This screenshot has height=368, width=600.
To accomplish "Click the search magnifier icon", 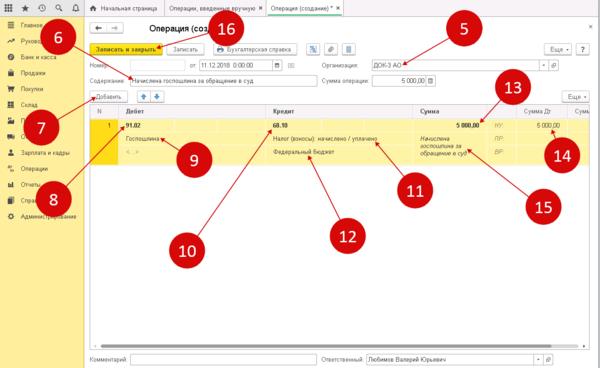I will [x=59, y=8].
